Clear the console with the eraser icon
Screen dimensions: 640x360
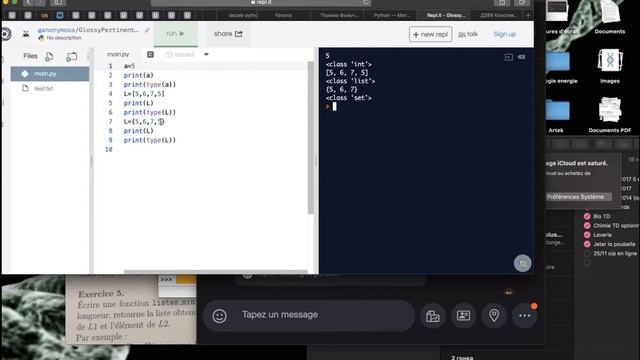point(522,57)
